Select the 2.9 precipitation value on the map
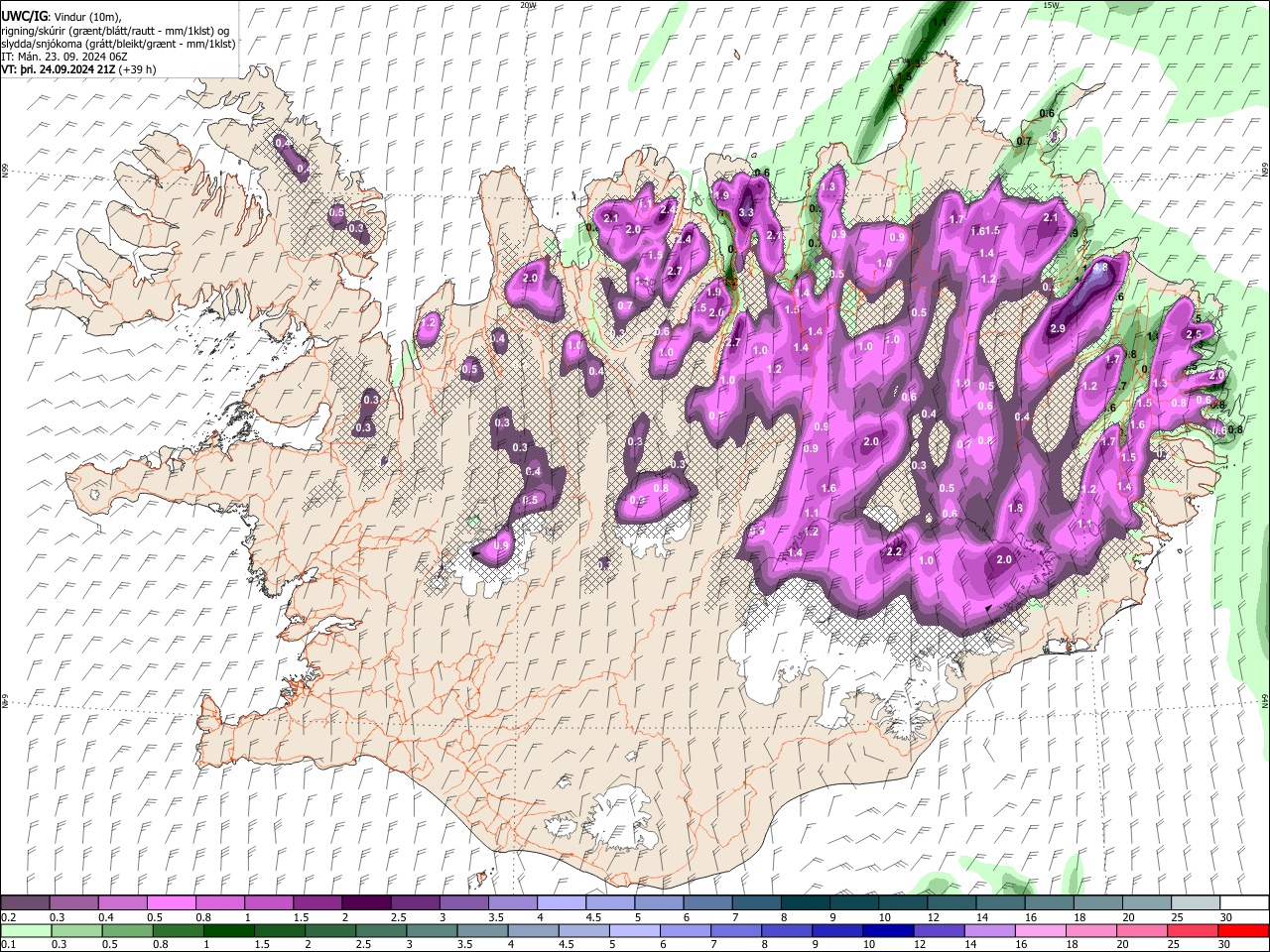 1058,328
